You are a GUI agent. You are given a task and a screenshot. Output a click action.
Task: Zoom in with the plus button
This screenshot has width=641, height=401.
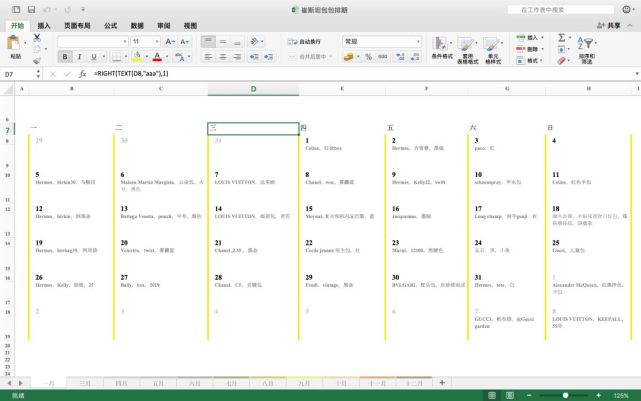tap(598, 395)
